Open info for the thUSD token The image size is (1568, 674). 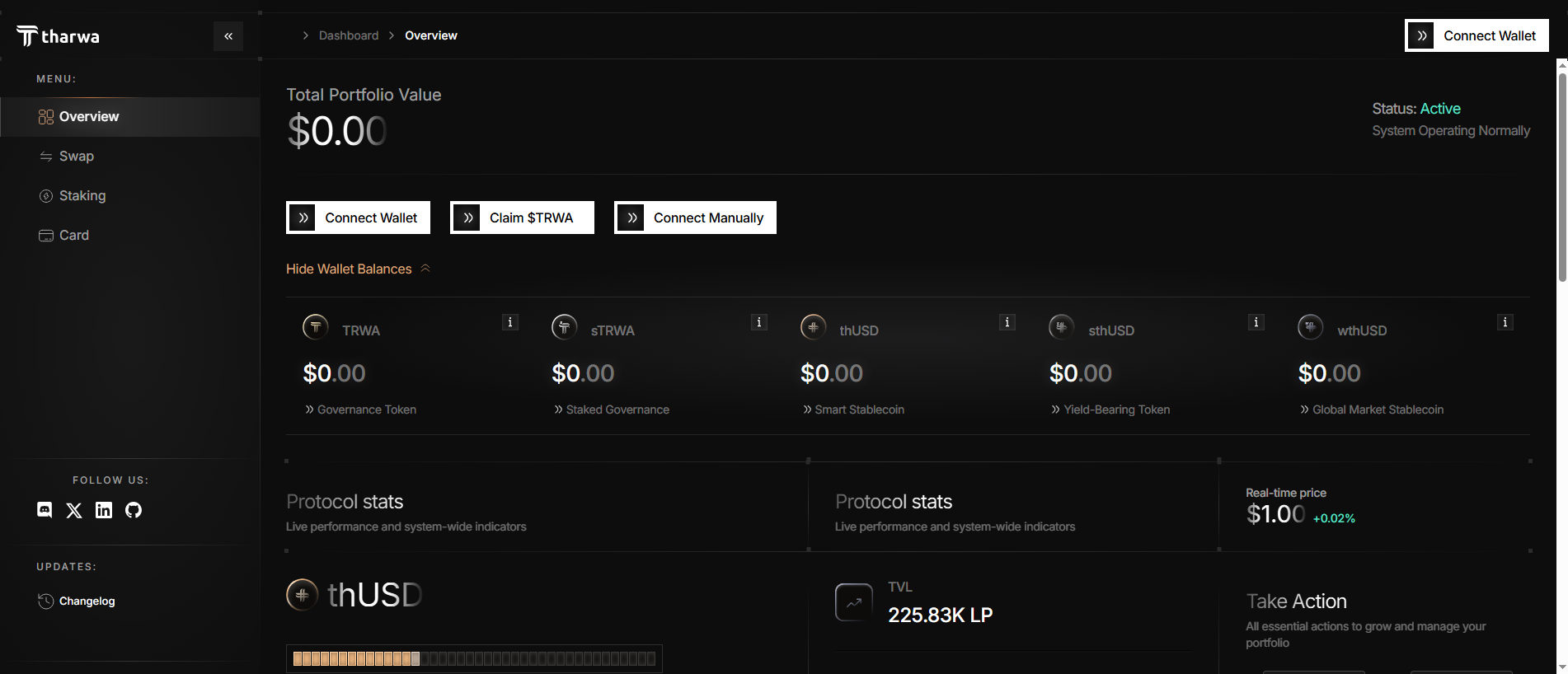tap(1007, 322)
